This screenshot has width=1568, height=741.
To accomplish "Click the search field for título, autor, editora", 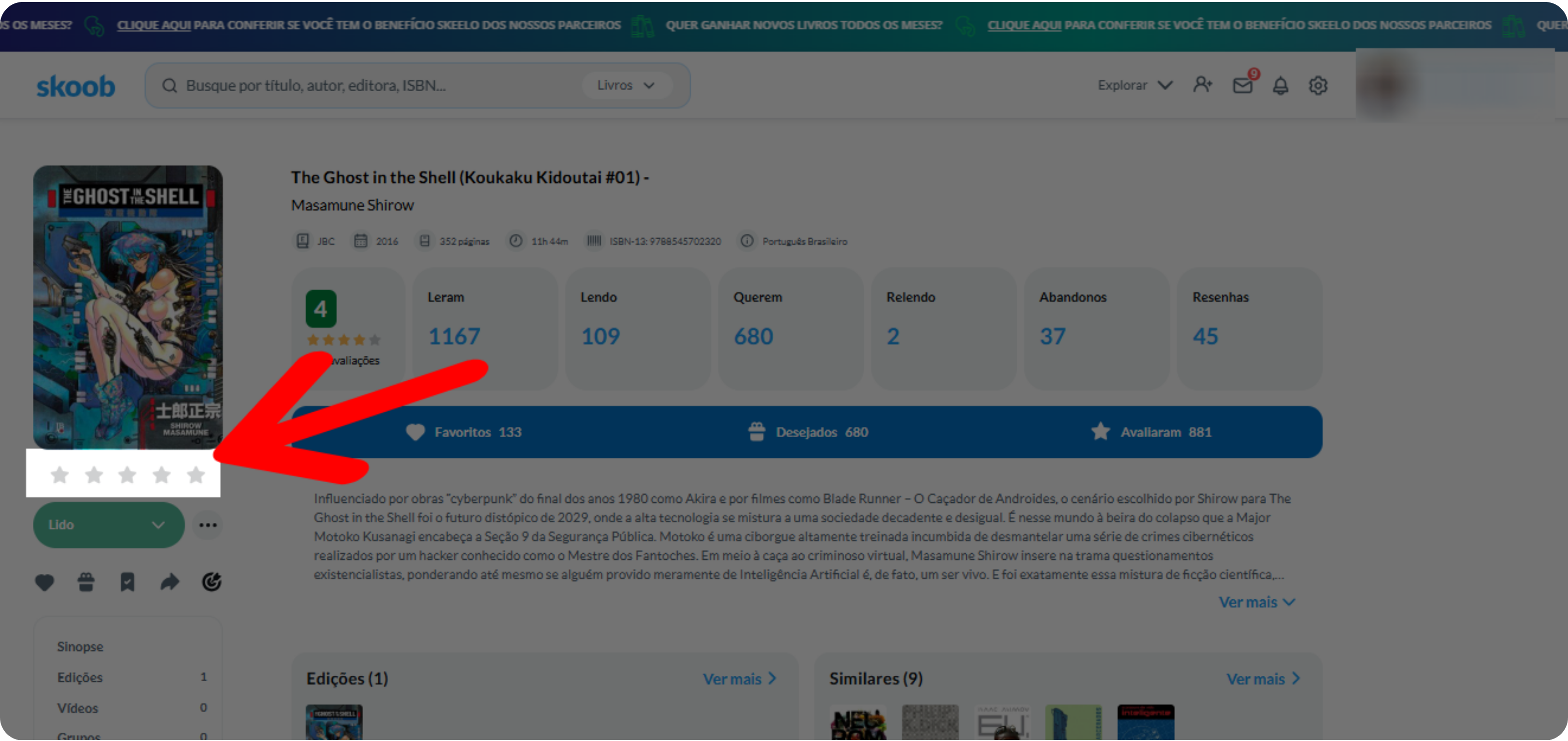I will (x=371, y=85).
